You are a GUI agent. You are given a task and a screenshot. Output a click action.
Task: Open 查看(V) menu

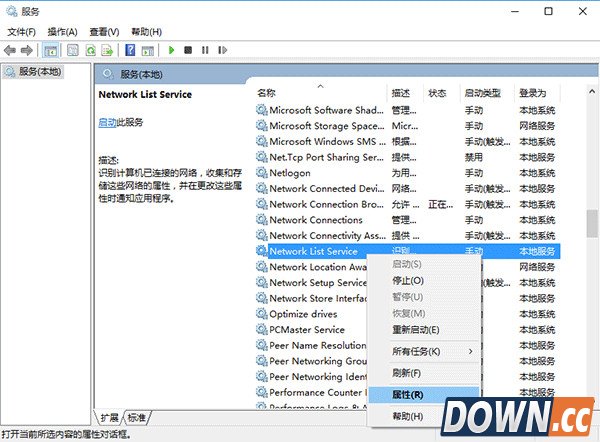click(x=104, y=32)
